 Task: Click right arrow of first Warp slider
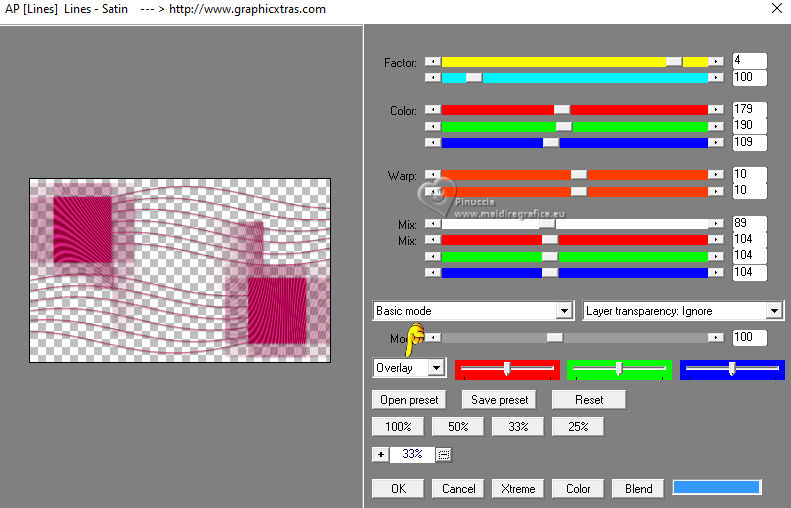[x=716, y=175]
